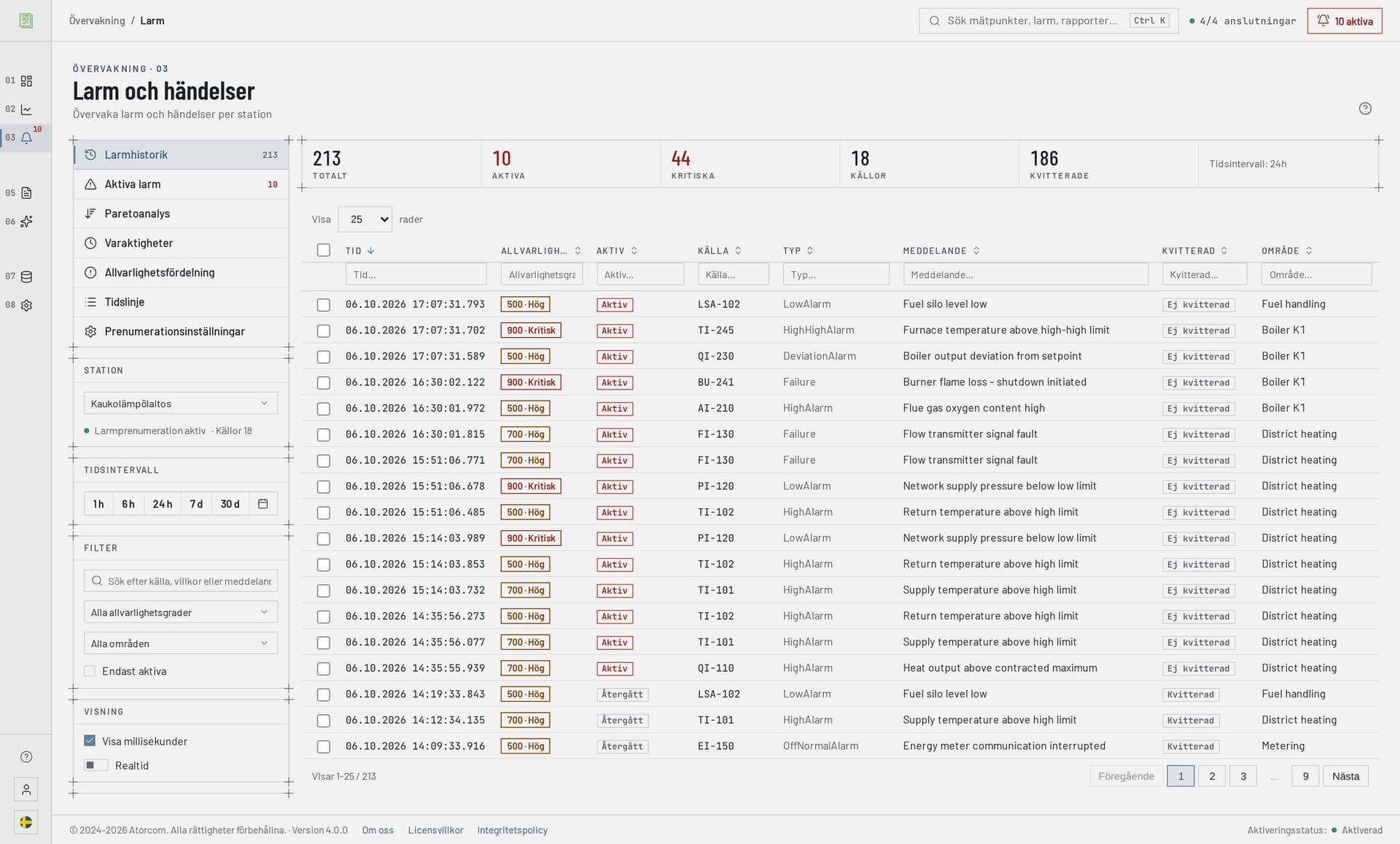Select Paretoanalys in the side menu

pyautogui.click(x=181, y=214)
